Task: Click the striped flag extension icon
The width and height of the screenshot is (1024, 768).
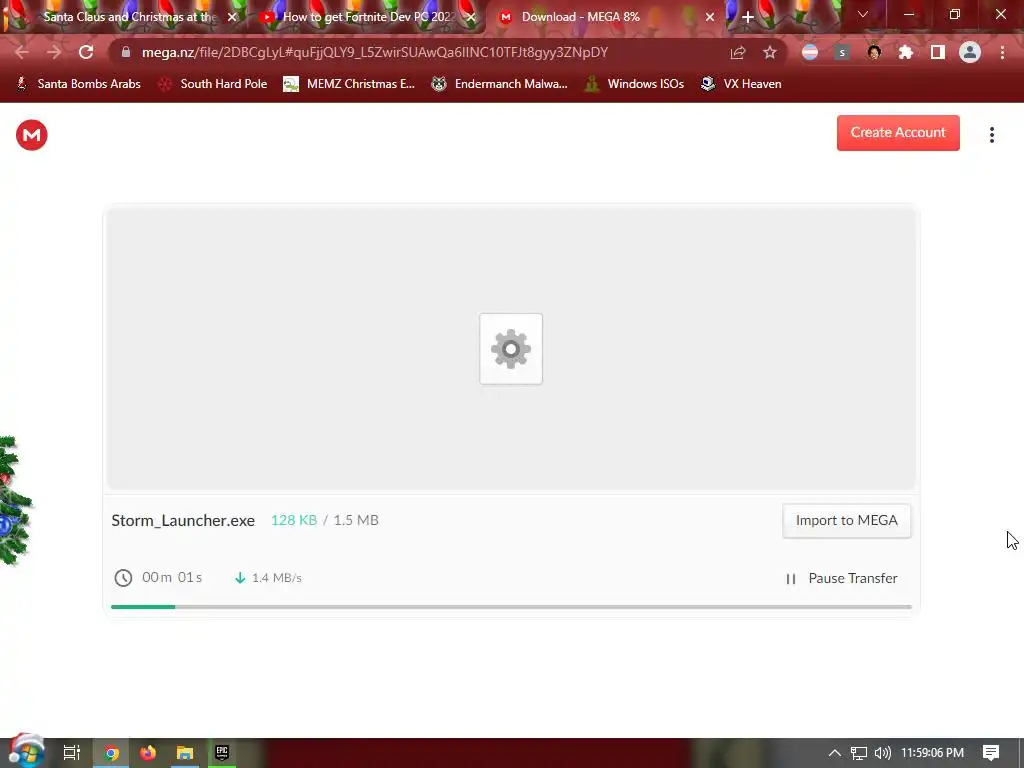Action: (810, 52)
